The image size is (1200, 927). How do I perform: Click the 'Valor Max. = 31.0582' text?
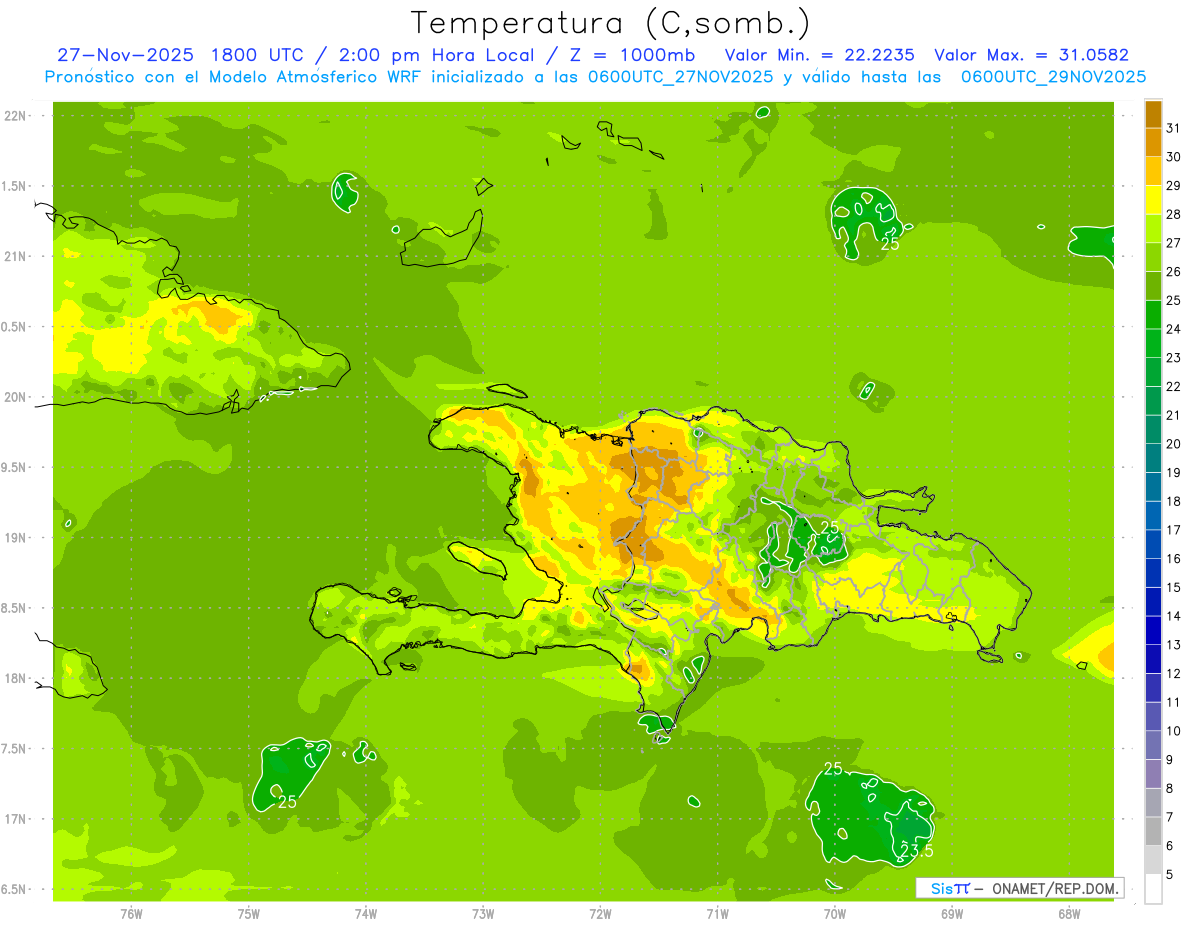coord(1031,55)
